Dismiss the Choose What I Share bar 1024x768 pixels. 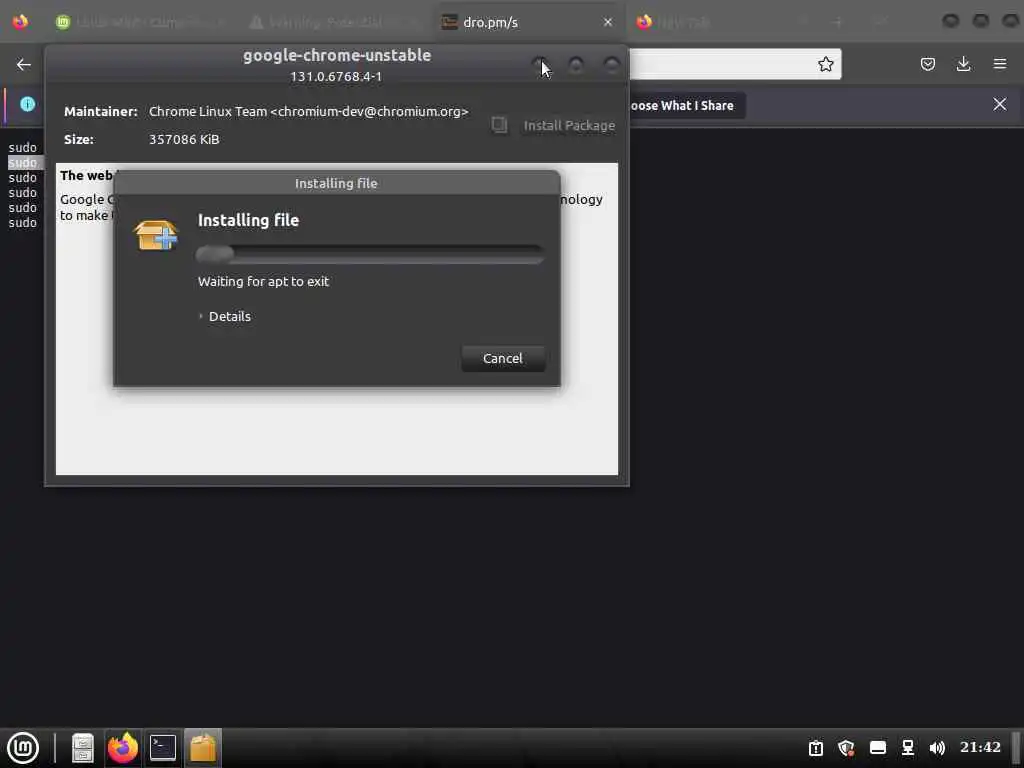coord(1000,104)
